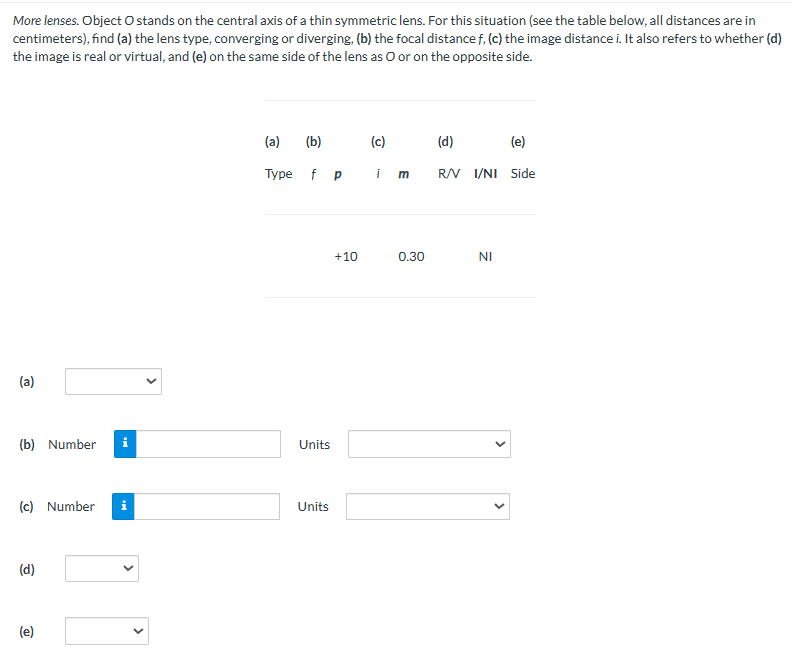The image size is (792, 661).
Task: Open the part (a) lens type dropdown
Action: (x=113, y=381)
